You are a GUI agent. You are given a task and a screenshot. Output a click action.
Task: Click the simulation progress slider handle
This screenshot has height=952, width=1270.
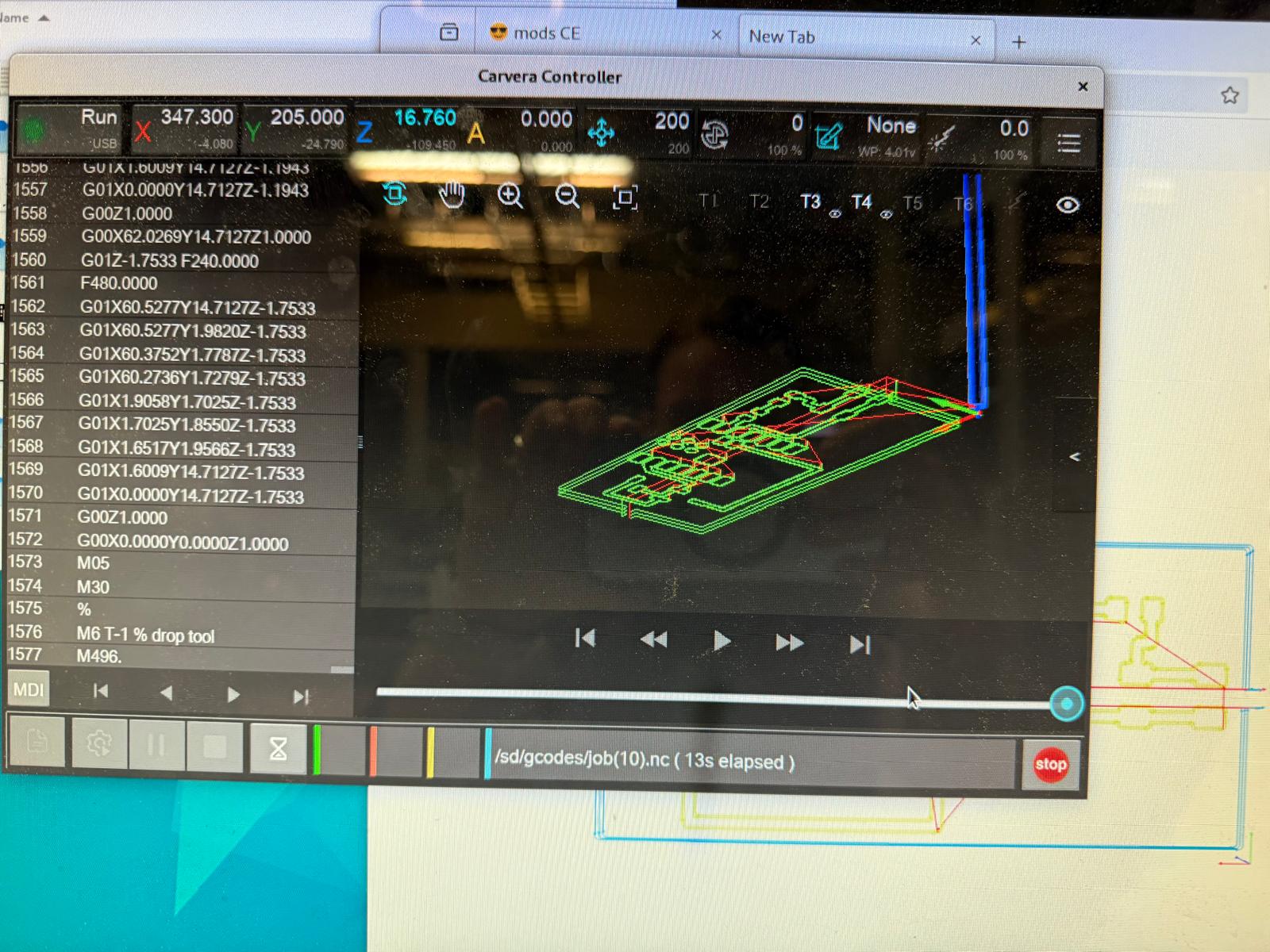point(1066,704)
